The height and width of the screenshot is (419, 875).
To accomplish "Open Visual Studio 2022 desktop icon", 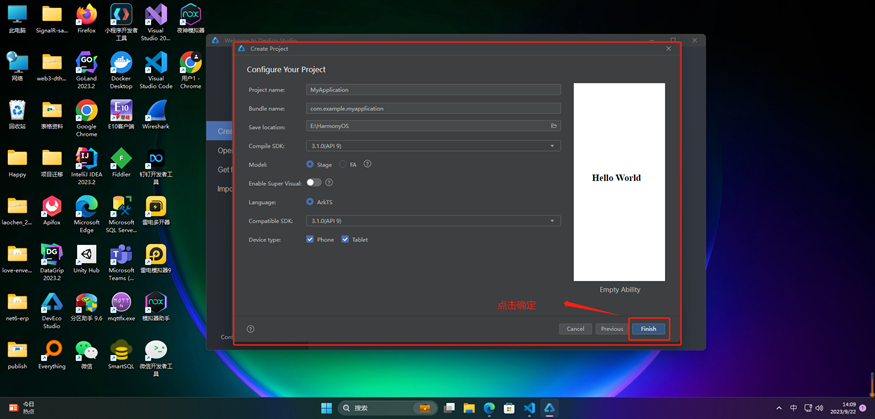I will [156, 22].
